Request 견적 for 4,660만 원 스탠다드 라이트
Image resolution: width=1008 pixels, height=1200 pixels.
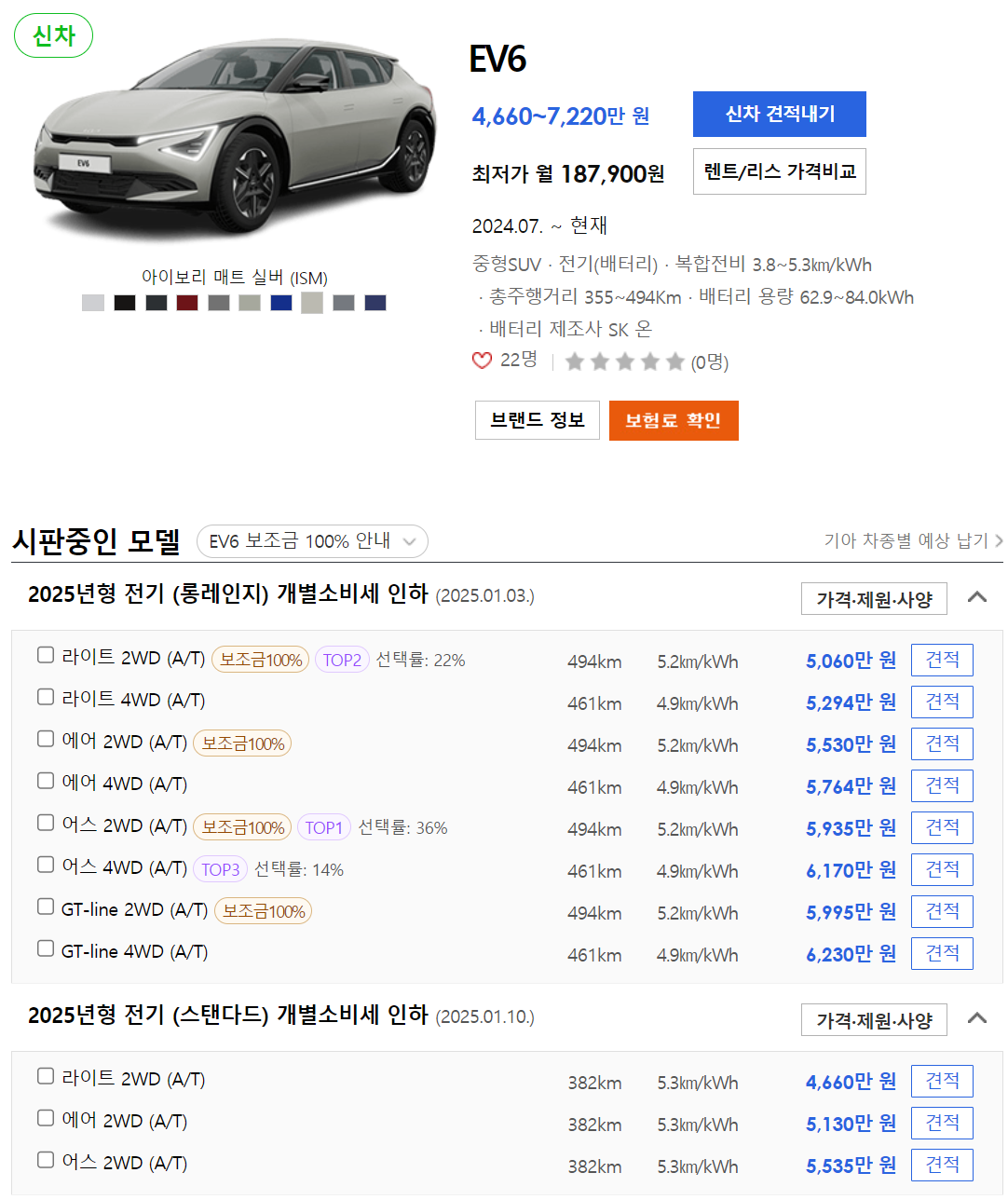pyautogui.click(x=942, y=1081)
